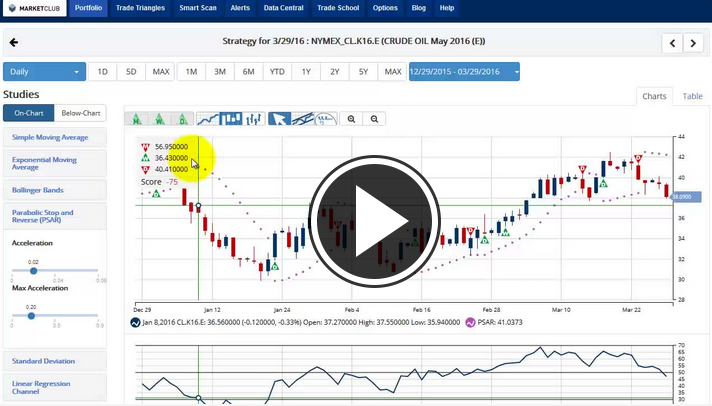
Task: Click the weekly Trade Triangle icon
Action: click(x=158, y=119)
